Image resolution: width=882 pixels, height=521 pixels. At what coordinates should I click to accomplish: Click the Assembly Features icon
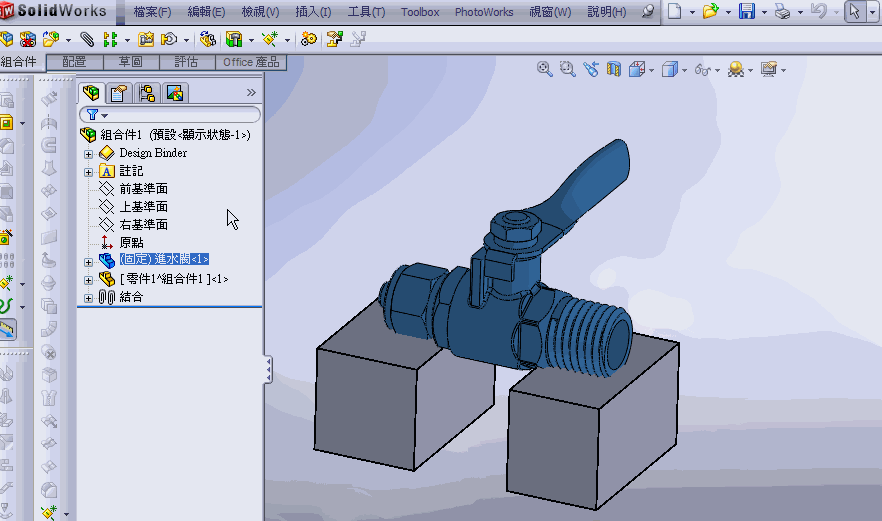pos(234,39)
